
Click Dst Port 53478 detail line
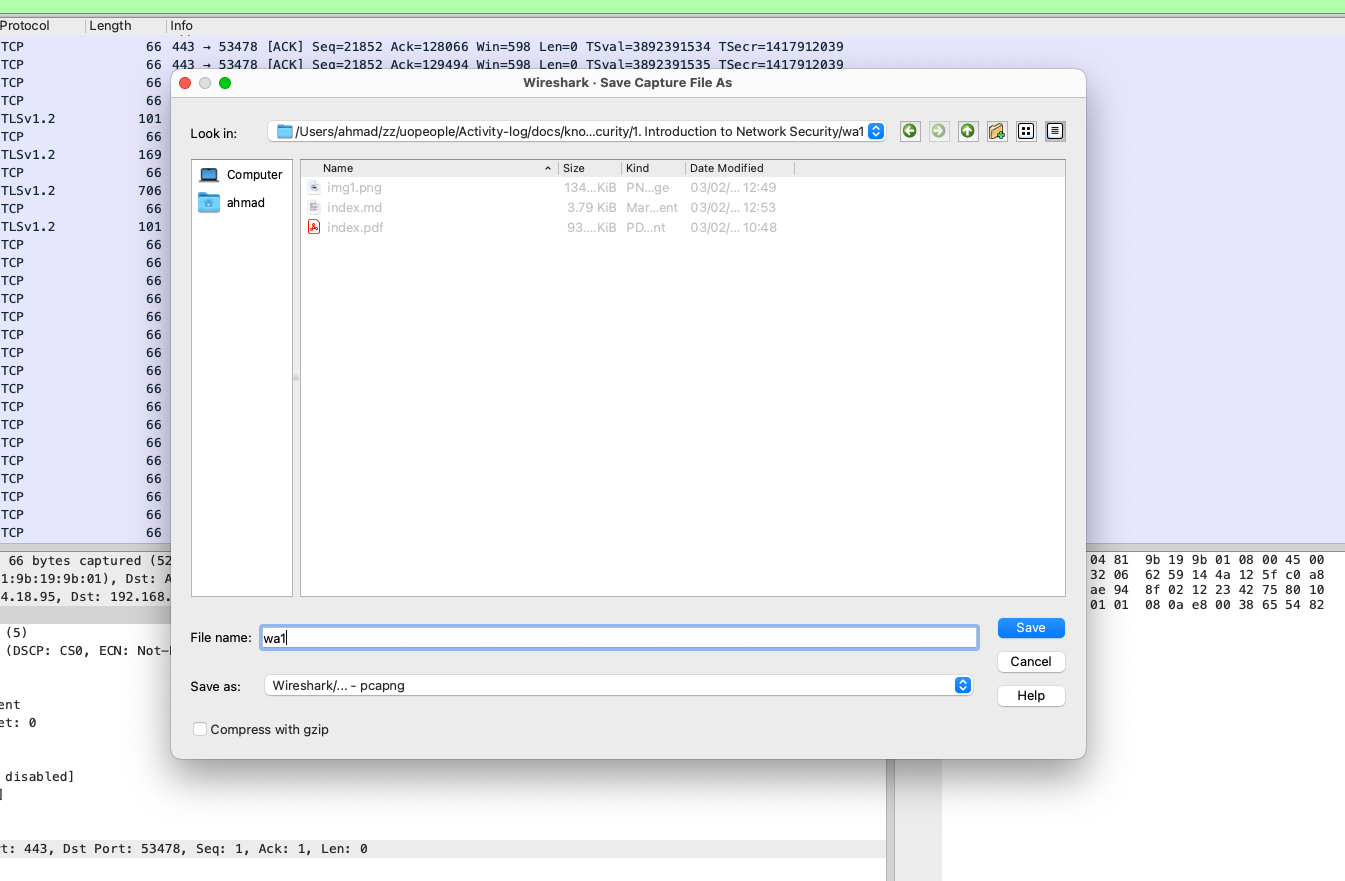pos(442,849)
